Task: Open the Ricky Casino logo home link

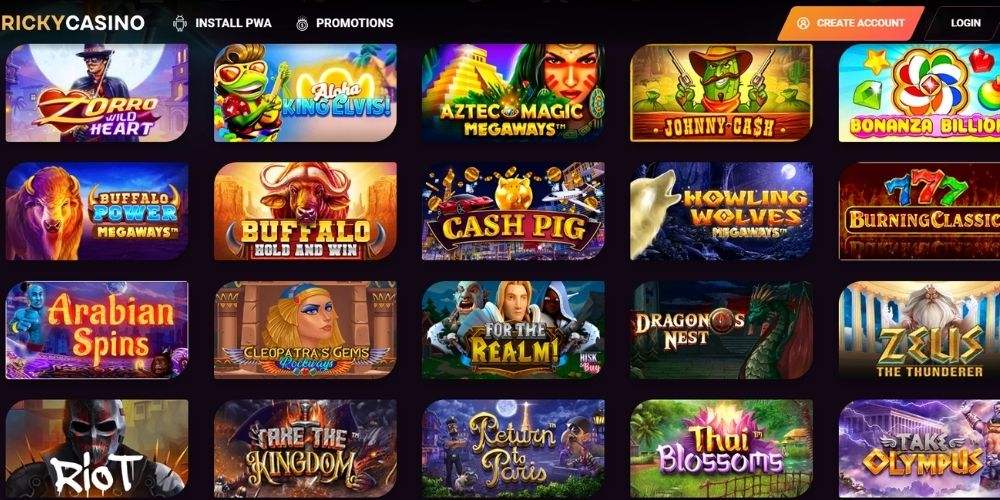Action: click(x=73, y=23)
